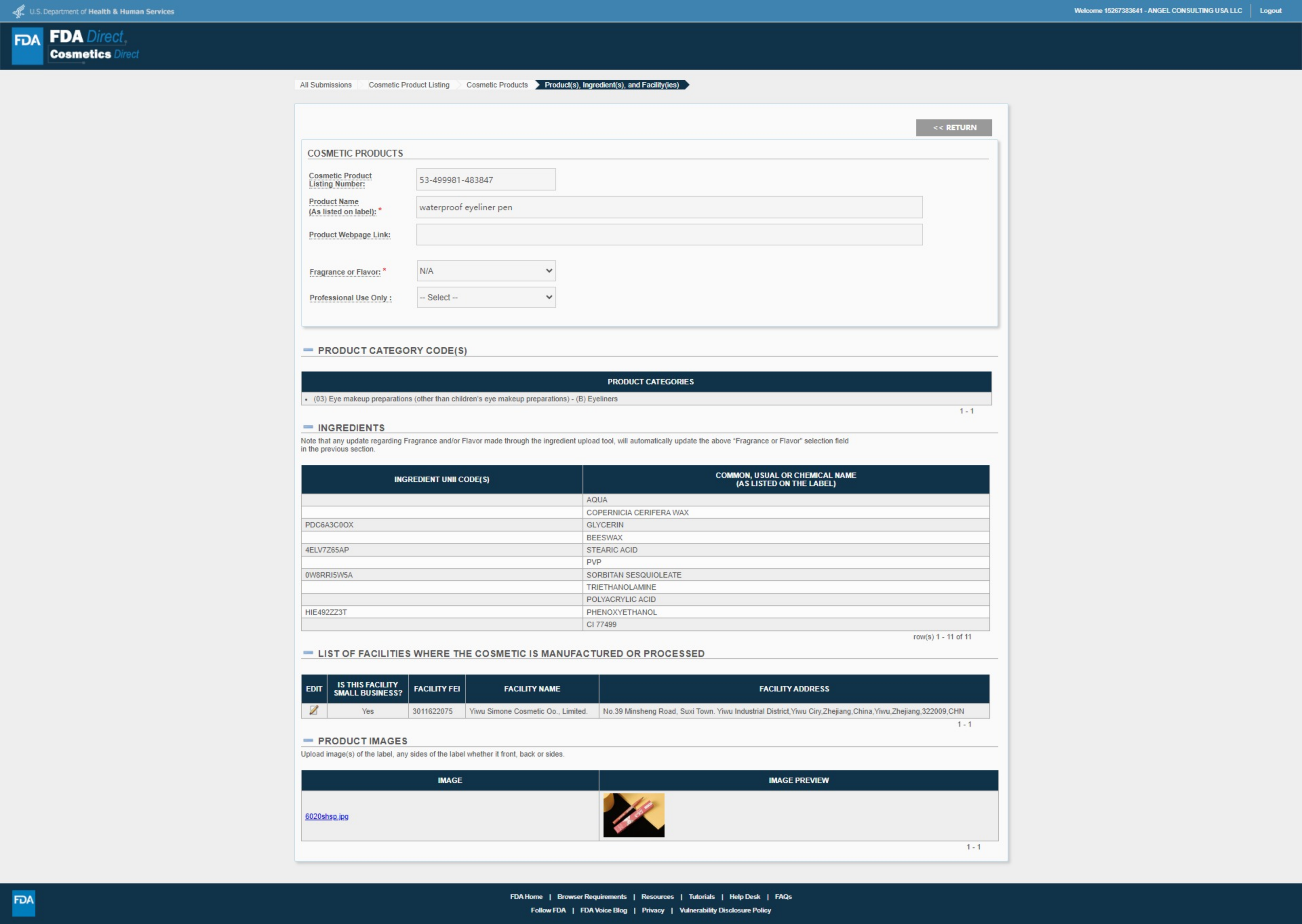Go to All Submissions breadcrumb
The width and height of the screenshot is (1302, 924).
325,85
